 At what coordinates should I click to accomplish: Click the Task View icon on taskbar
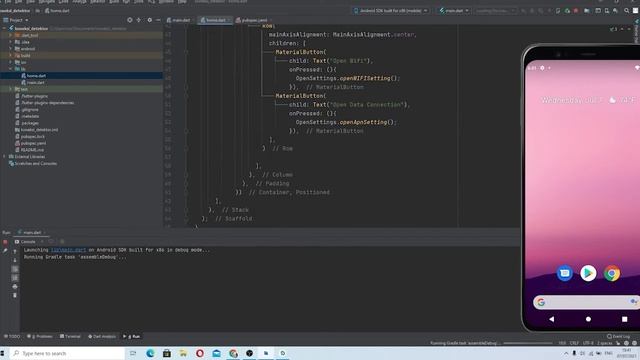pyautogui.click(x=133, y=353)
